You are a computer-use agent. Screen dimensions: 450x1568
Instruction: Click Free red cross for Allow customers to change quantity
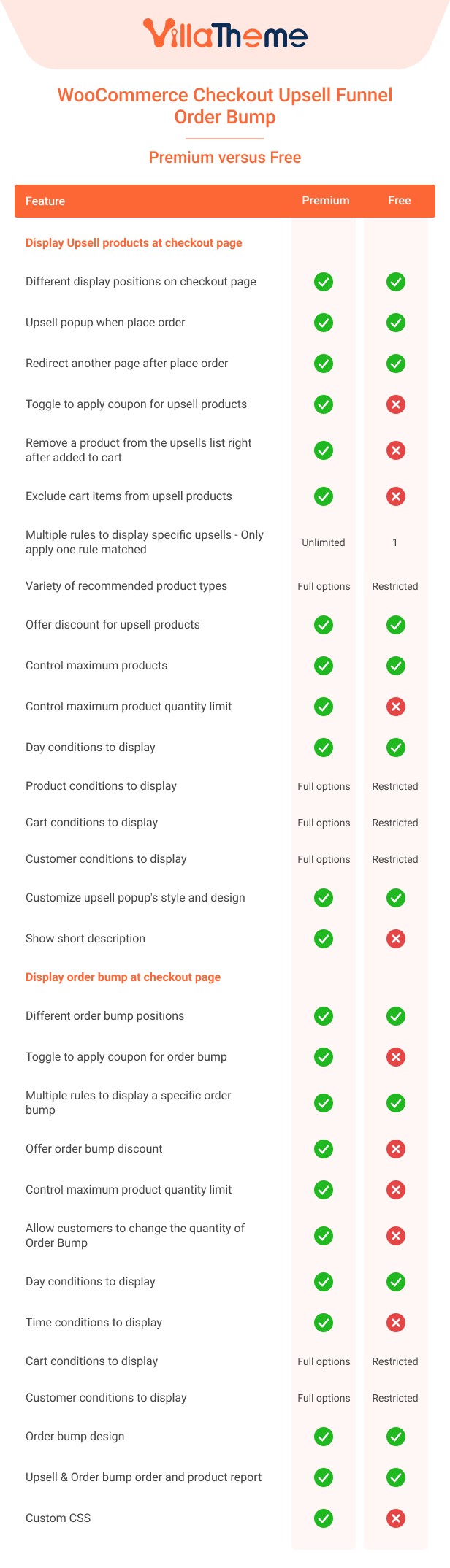tap(396, 1236)
